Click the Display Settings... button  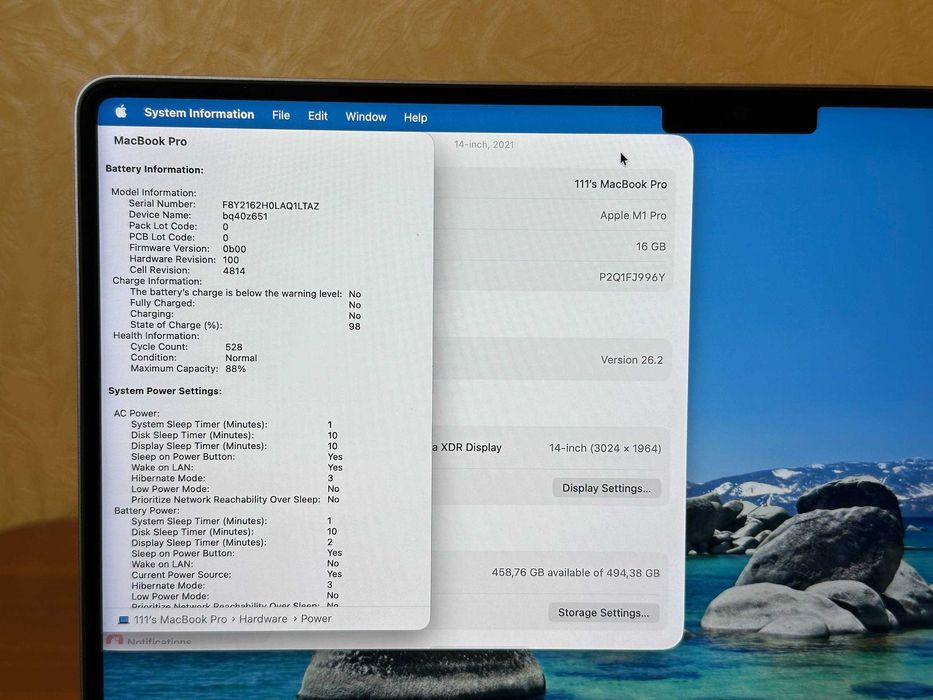click(x=606, y=488)
